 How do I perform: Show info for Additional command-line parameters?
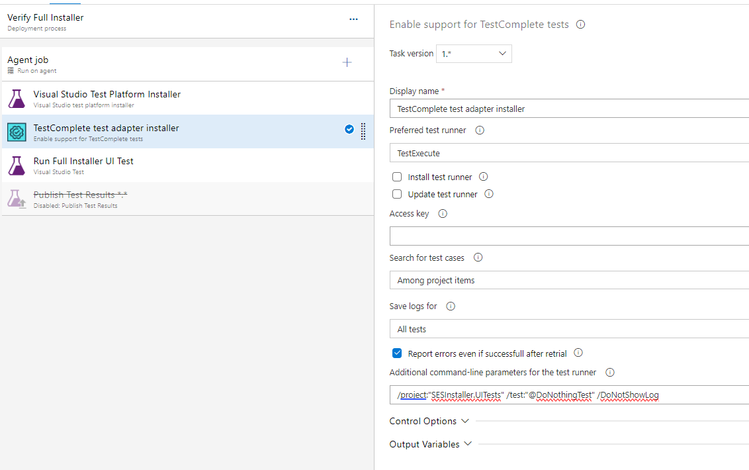[610, 372]
